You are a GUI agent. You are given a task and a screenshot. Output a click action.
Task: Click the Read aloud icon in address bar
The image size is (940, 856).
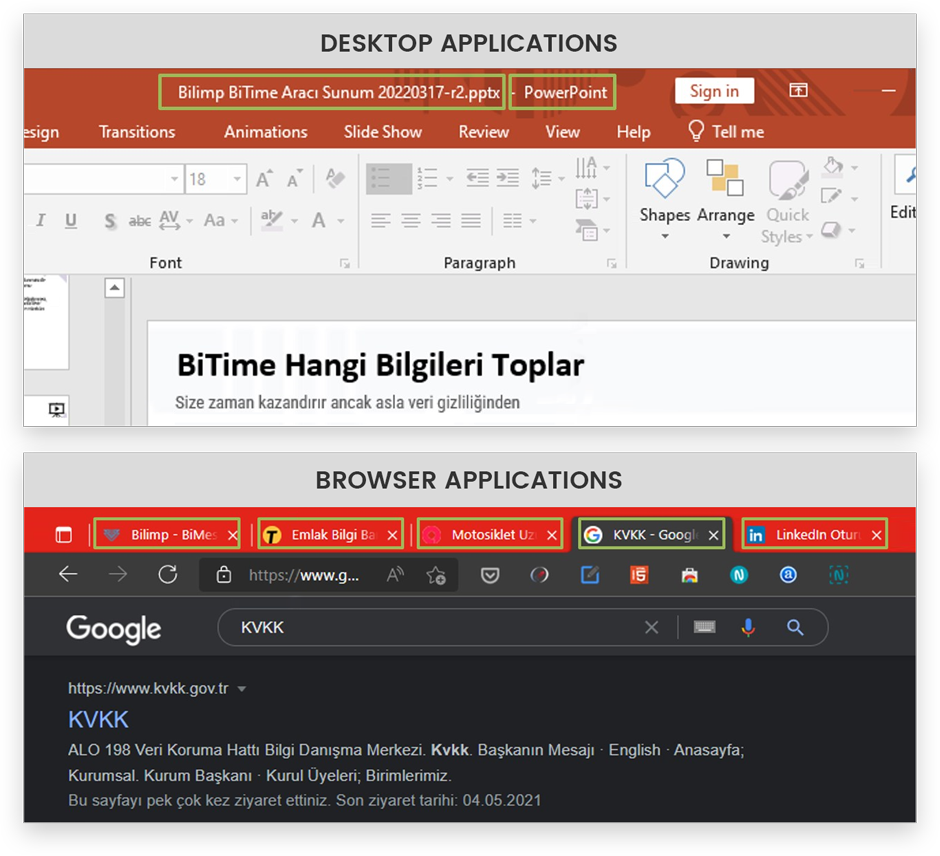coord(395,575)
